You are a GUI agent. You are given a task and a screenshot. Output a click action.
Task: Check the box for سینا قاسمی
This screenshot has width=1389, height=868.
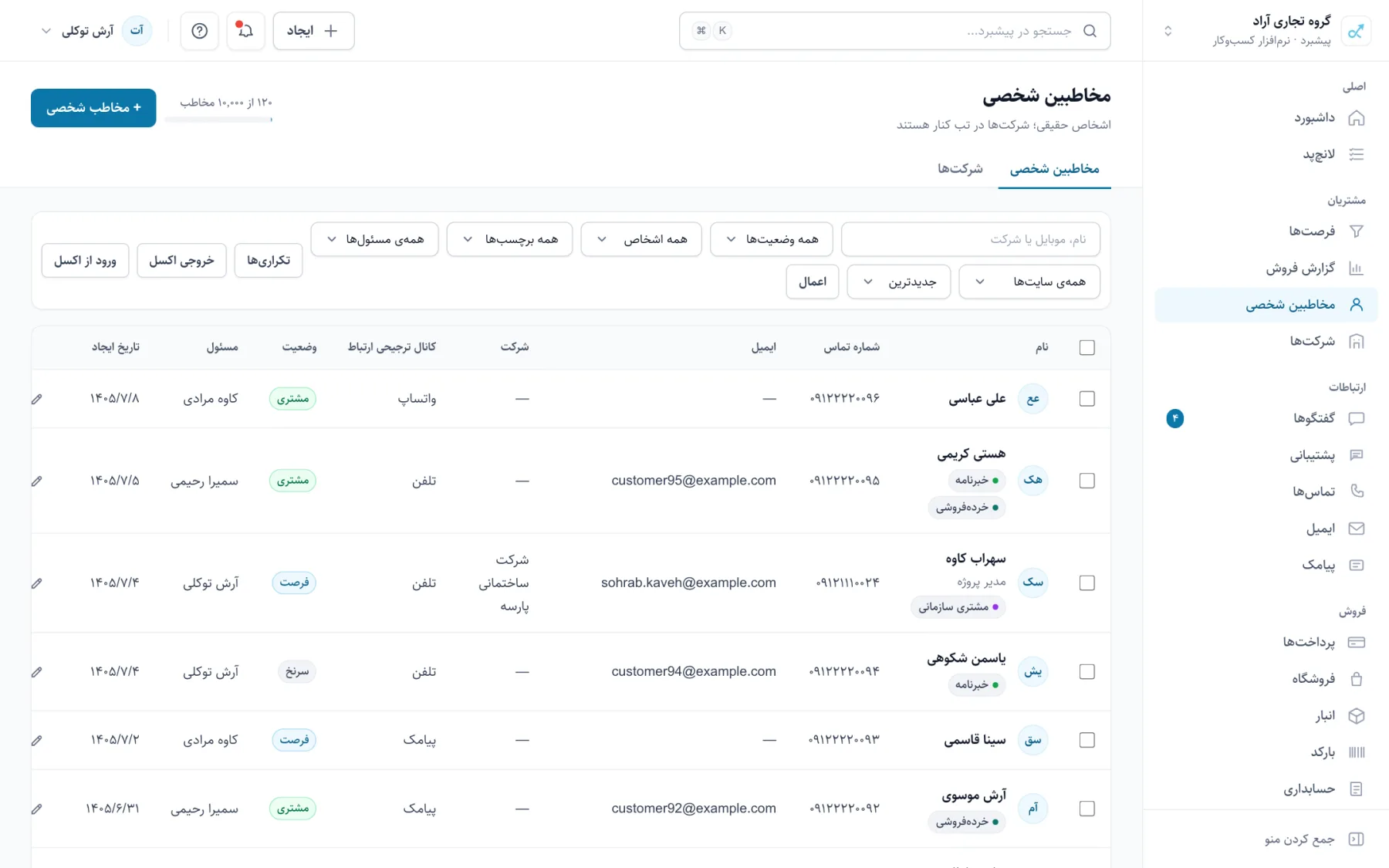coord(1087,740)
